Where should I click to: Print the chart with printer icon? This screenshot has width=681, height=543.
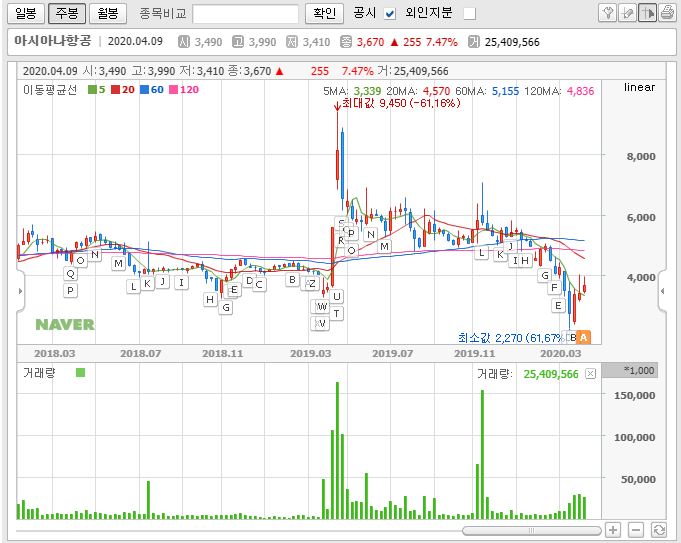pos(667,13)
